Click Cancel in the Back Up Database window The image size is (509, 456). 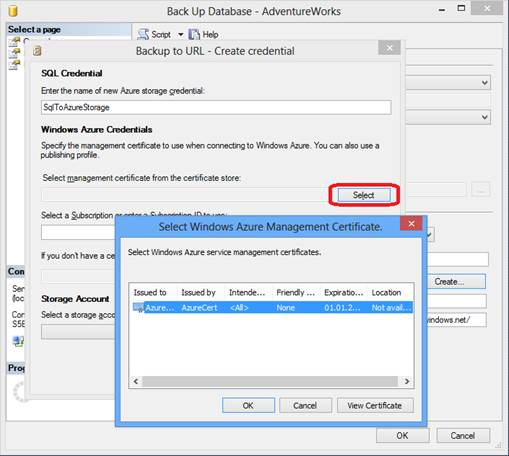(x=463, y=435)
